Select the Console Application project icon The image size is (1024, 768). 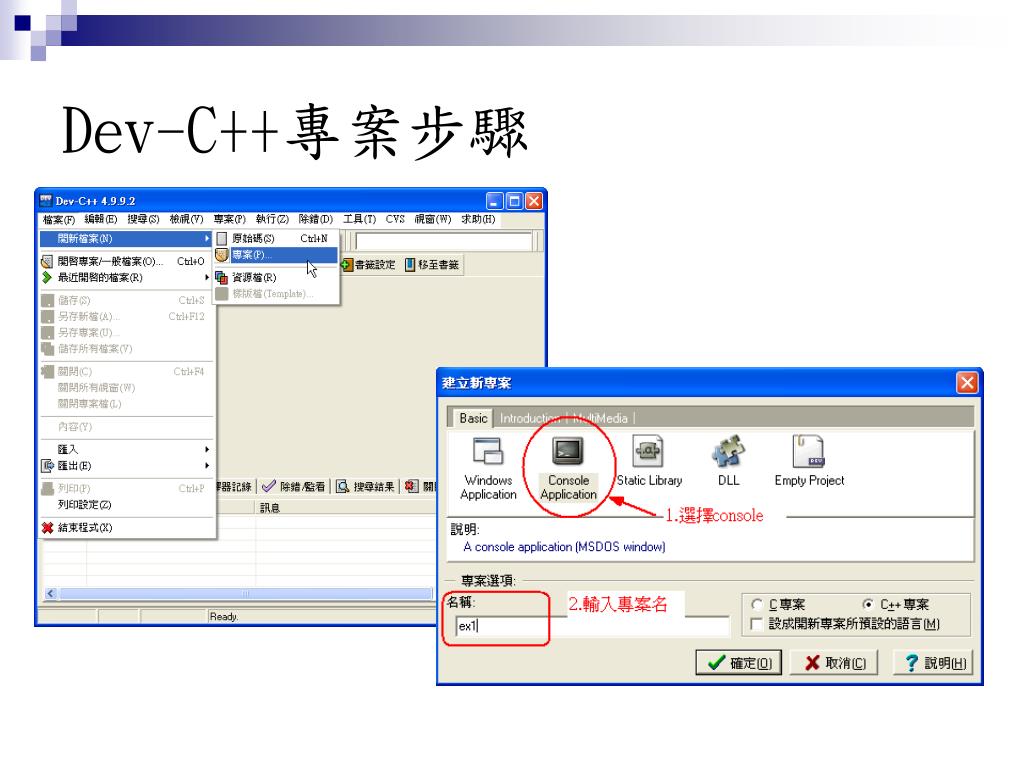tap(568, 451)
